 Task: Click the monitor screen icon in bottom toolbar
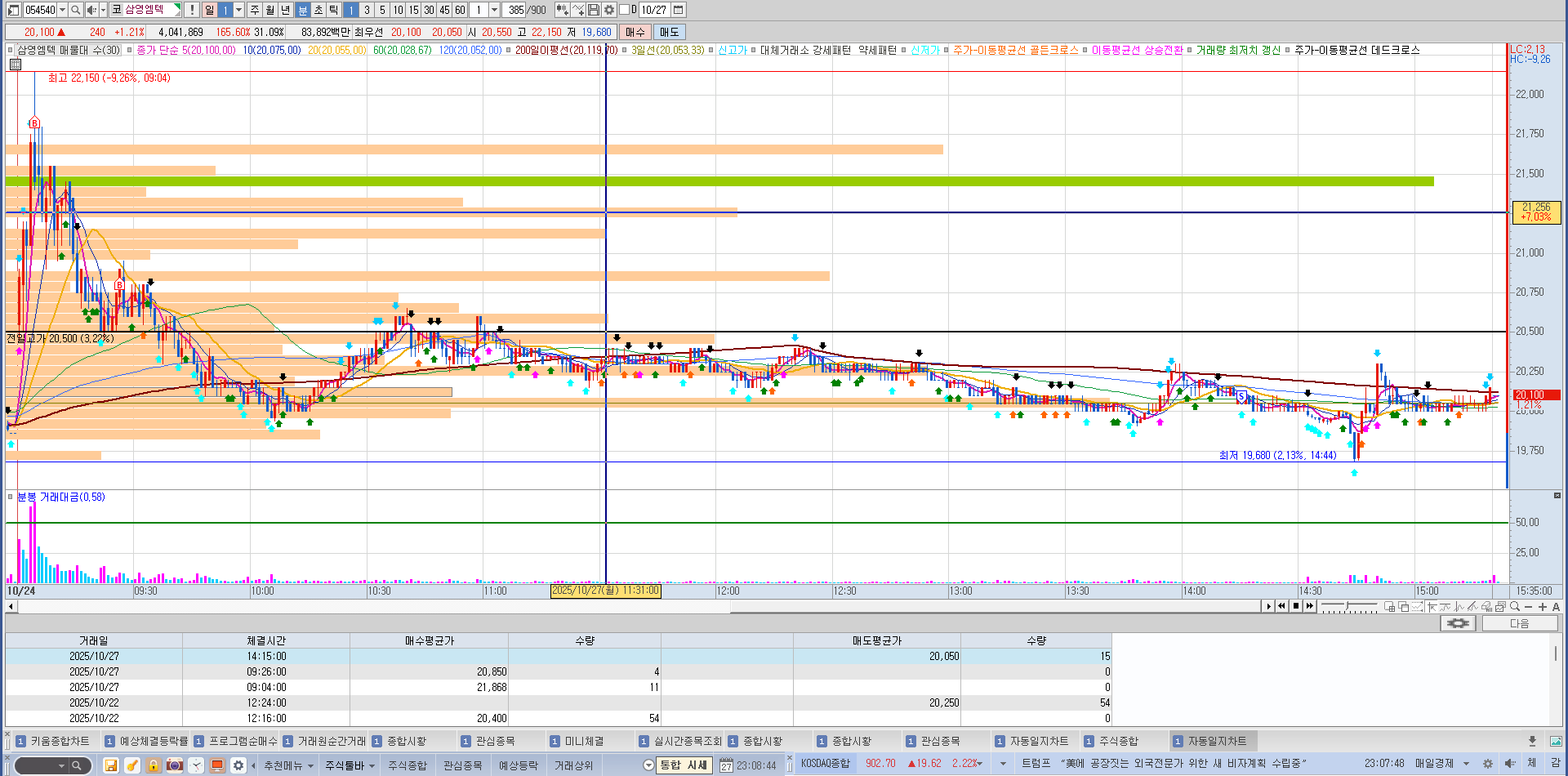pos(216,765)
